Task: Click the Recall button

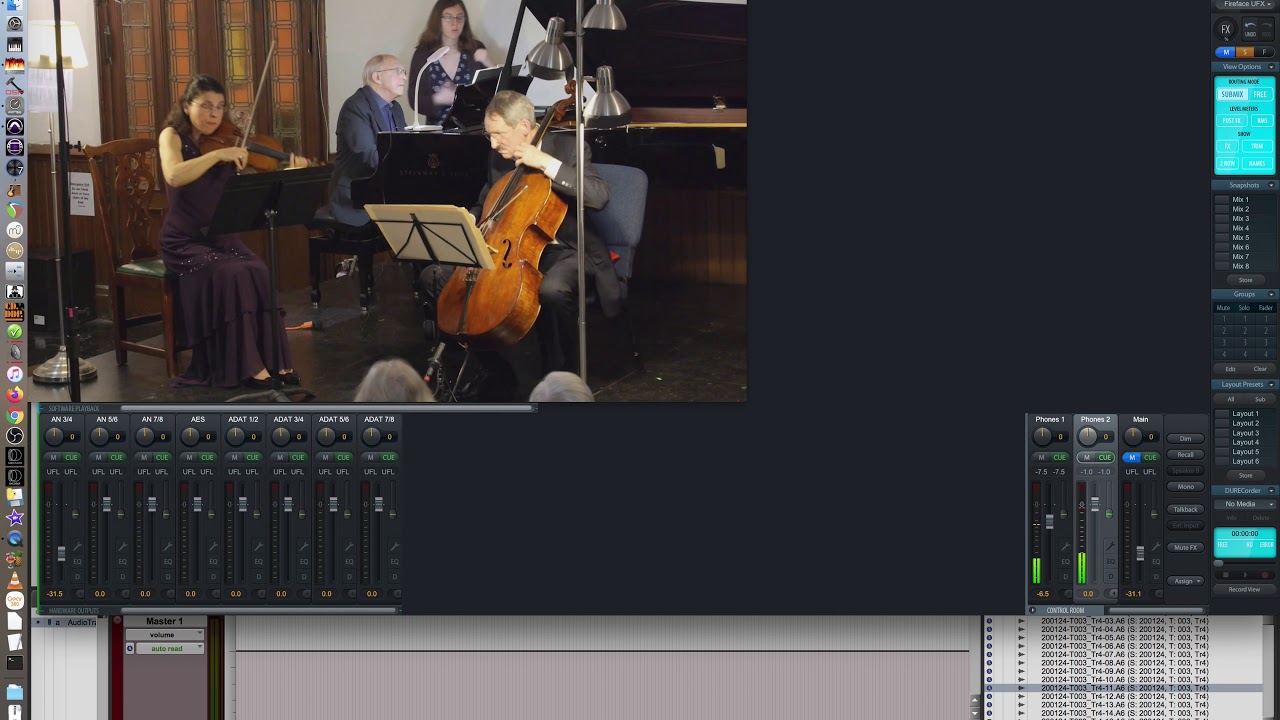Action: click(x=1185, y=454)
